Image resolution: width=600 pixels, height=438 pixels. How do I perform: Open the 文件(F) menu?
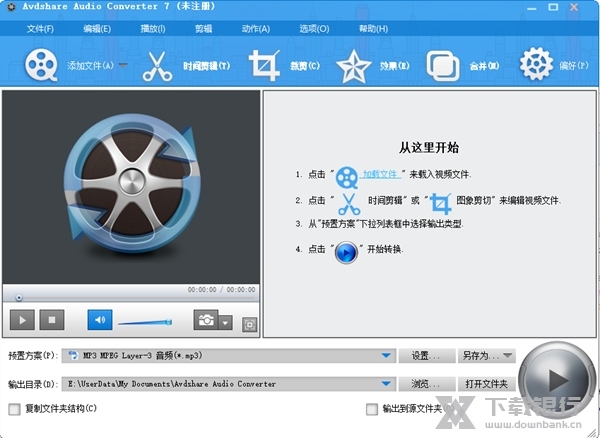click(40, 29)
